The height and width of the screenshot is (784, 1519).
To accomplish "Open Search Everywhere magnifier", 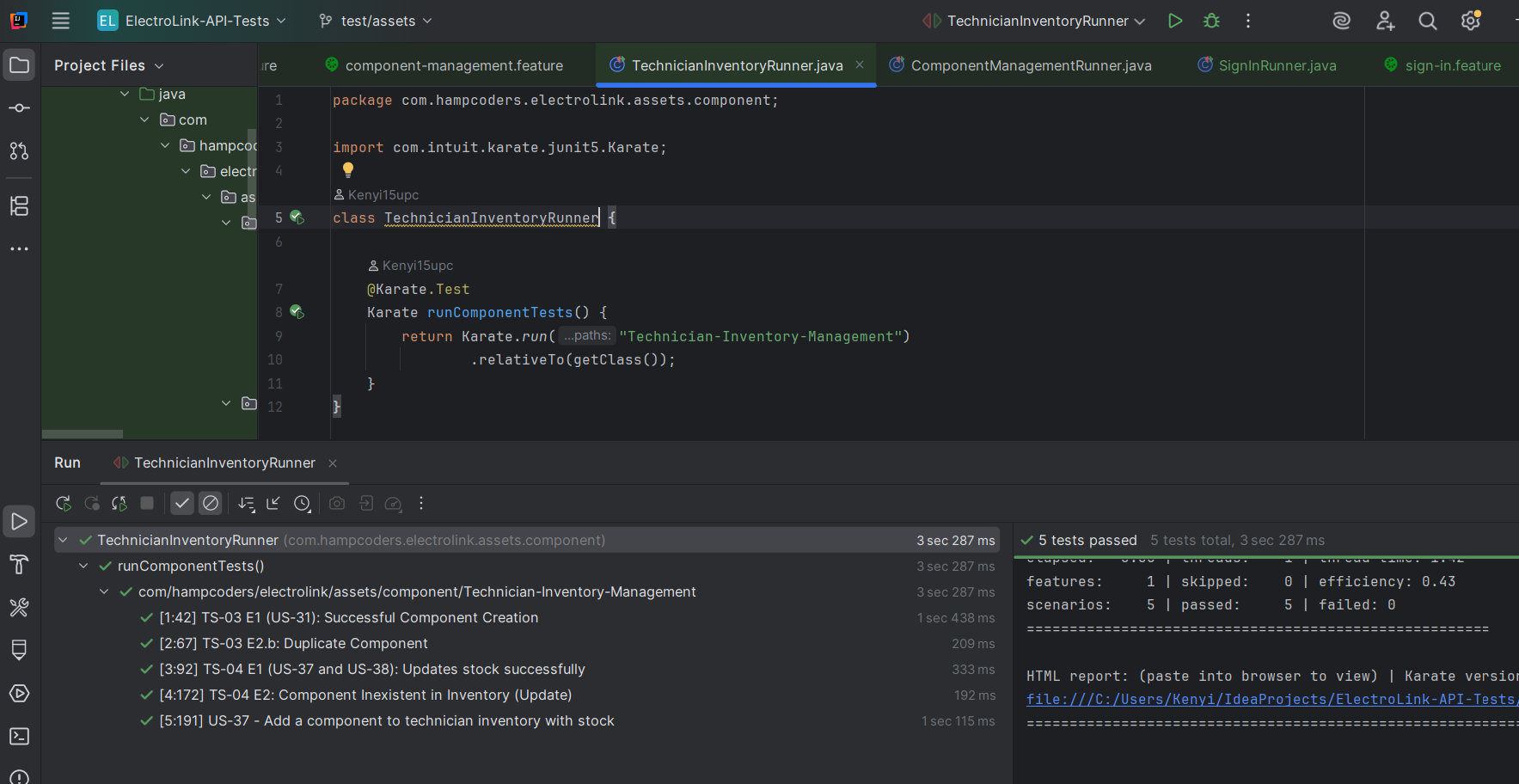I will tap(1428, 21).
